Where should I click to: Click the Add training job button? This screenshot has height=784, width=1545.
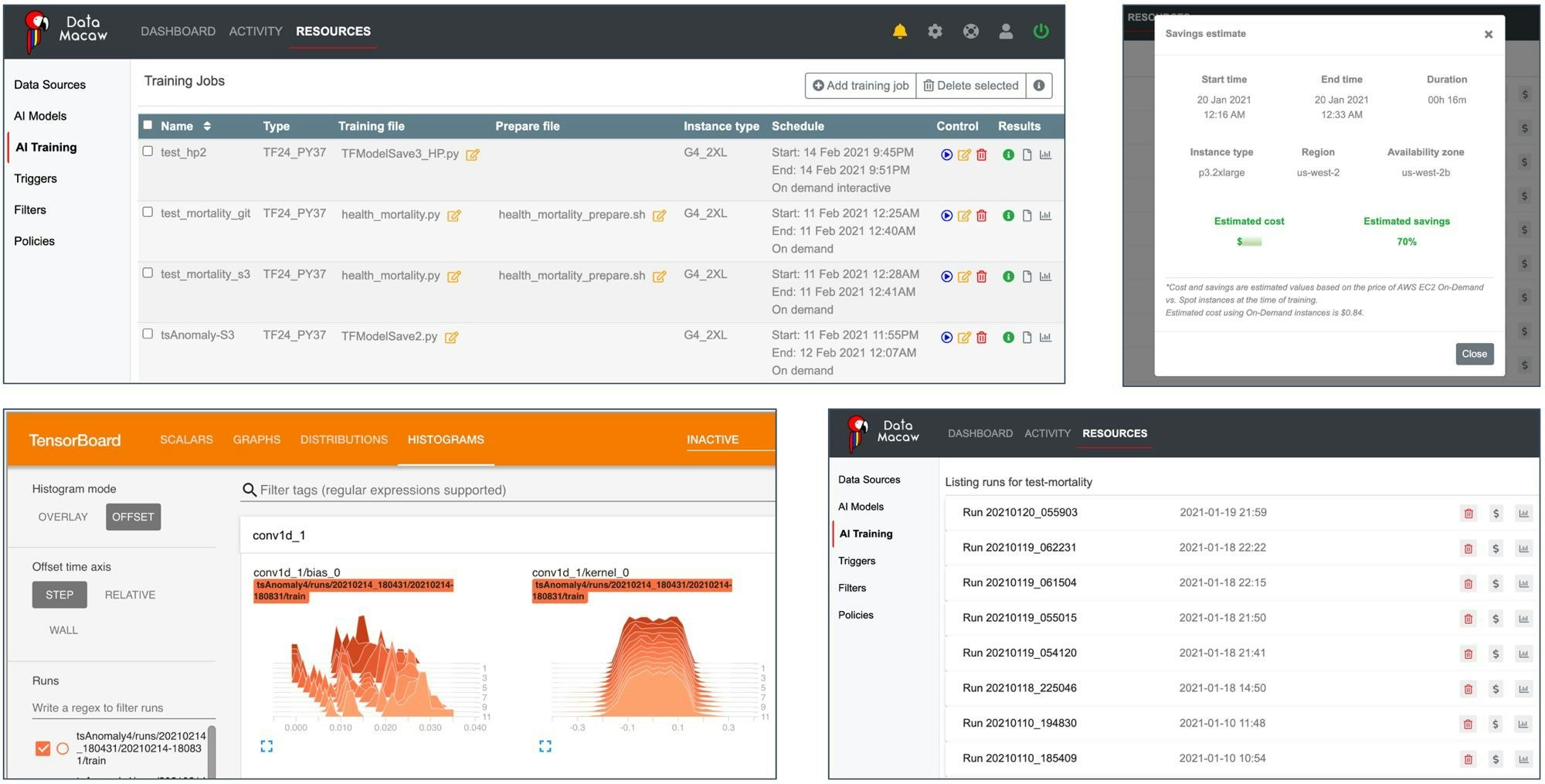pos(860,86)
